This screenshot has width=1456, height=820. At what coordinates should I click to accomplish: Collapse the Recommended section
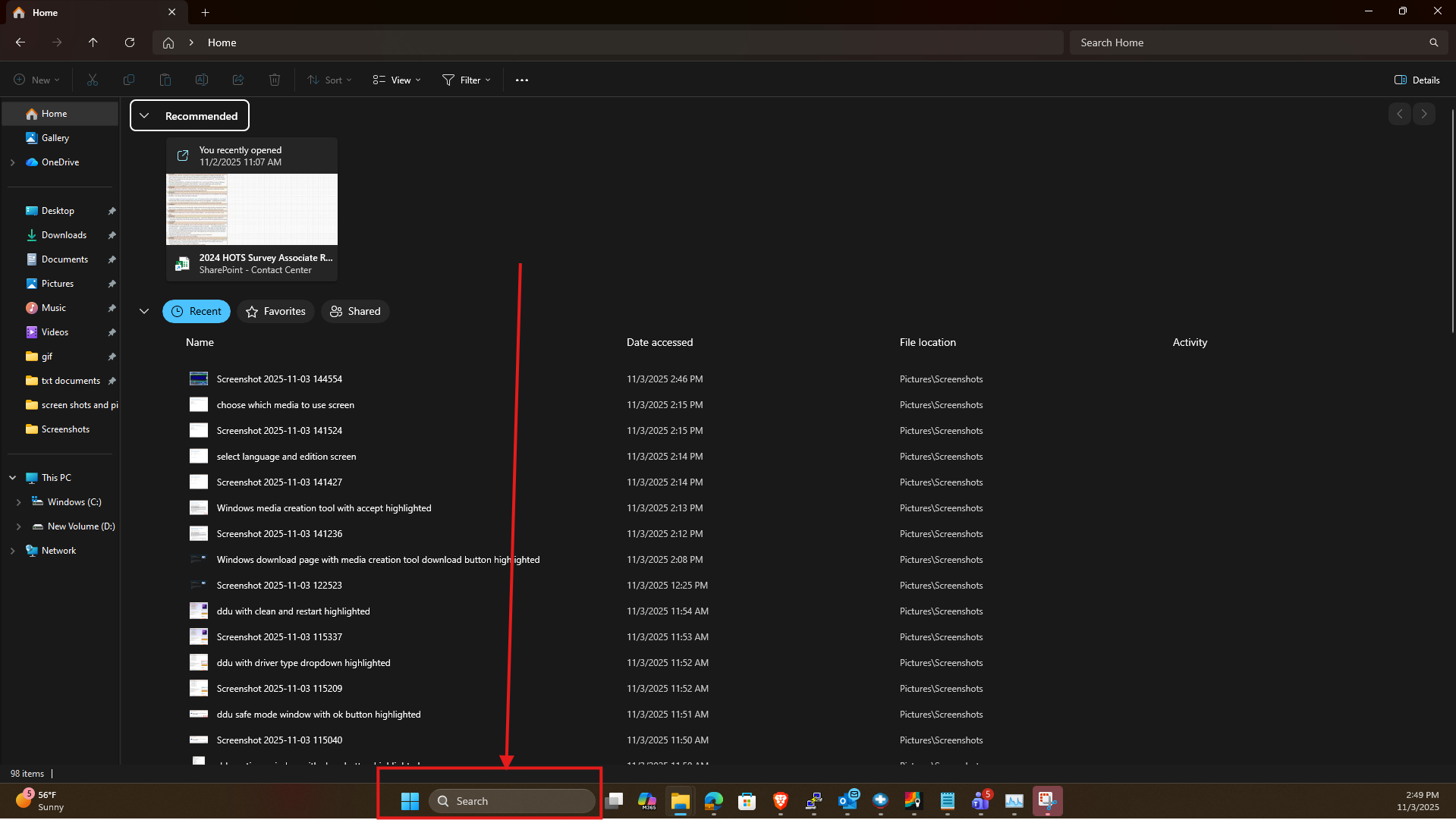click(144, 115)
